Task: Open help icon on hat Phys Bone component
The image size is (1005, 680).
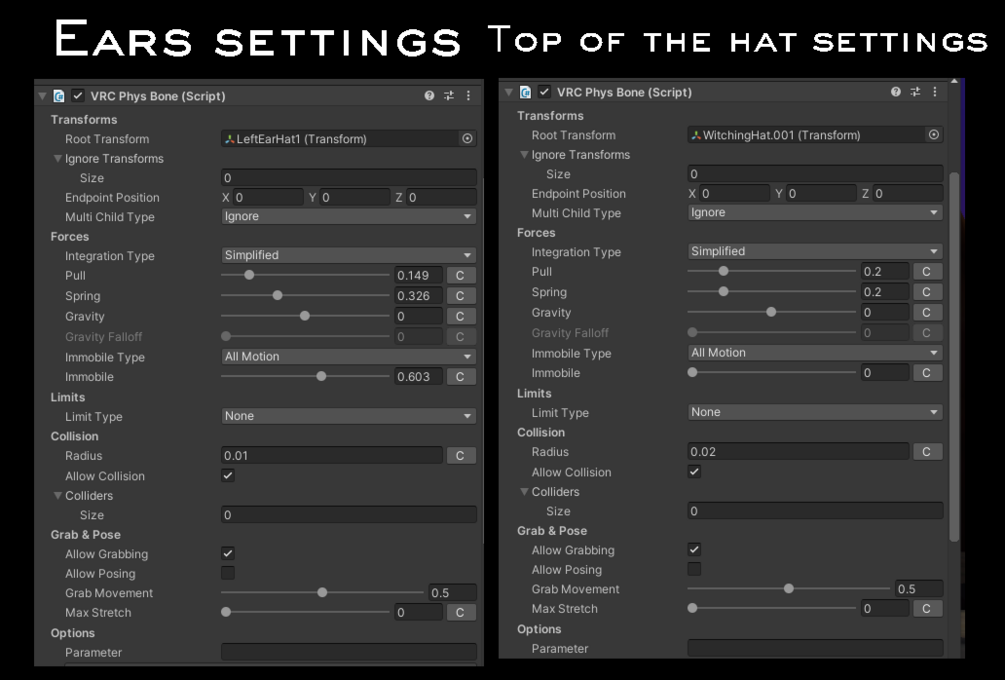Action: coord(896,92)
